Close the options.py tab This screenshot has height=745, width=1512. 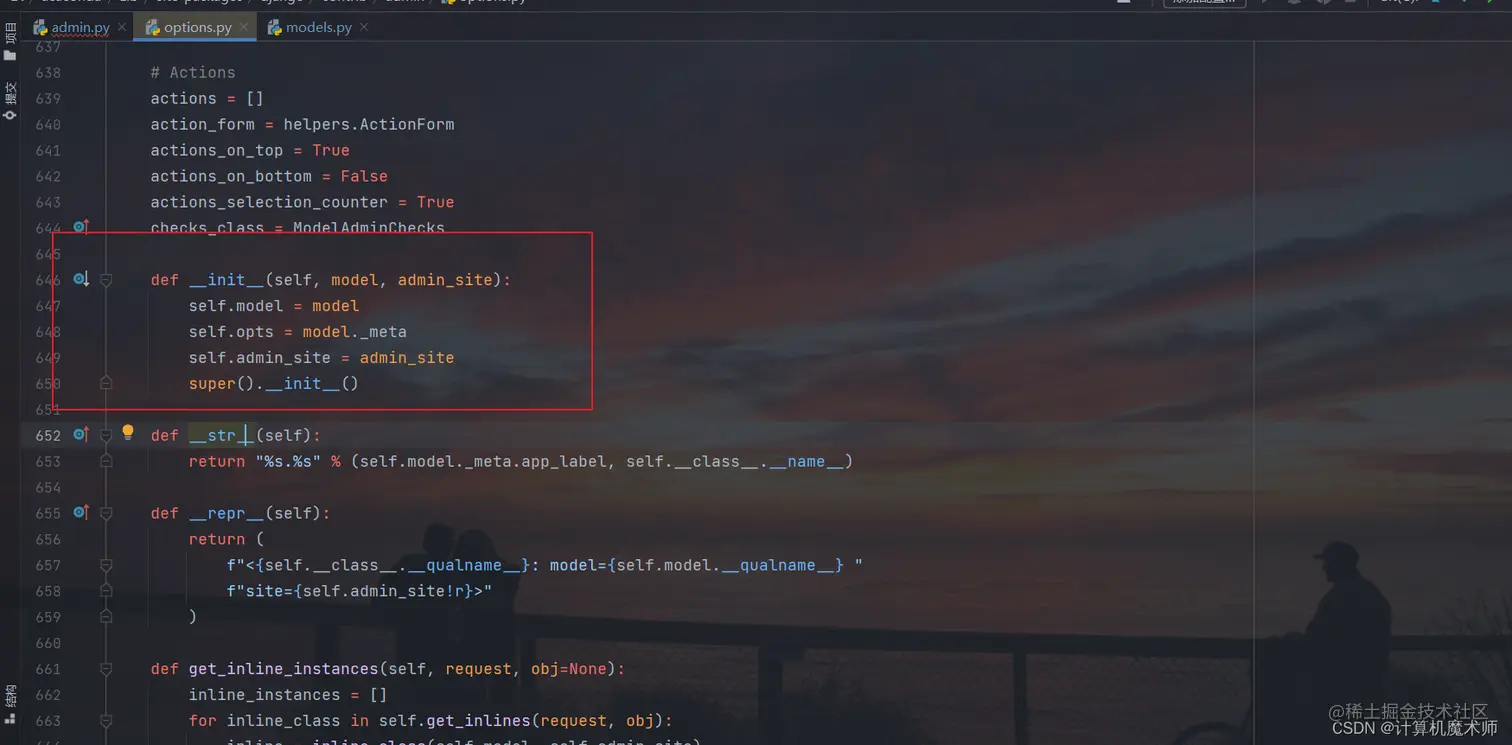click(x=244, y=27)
